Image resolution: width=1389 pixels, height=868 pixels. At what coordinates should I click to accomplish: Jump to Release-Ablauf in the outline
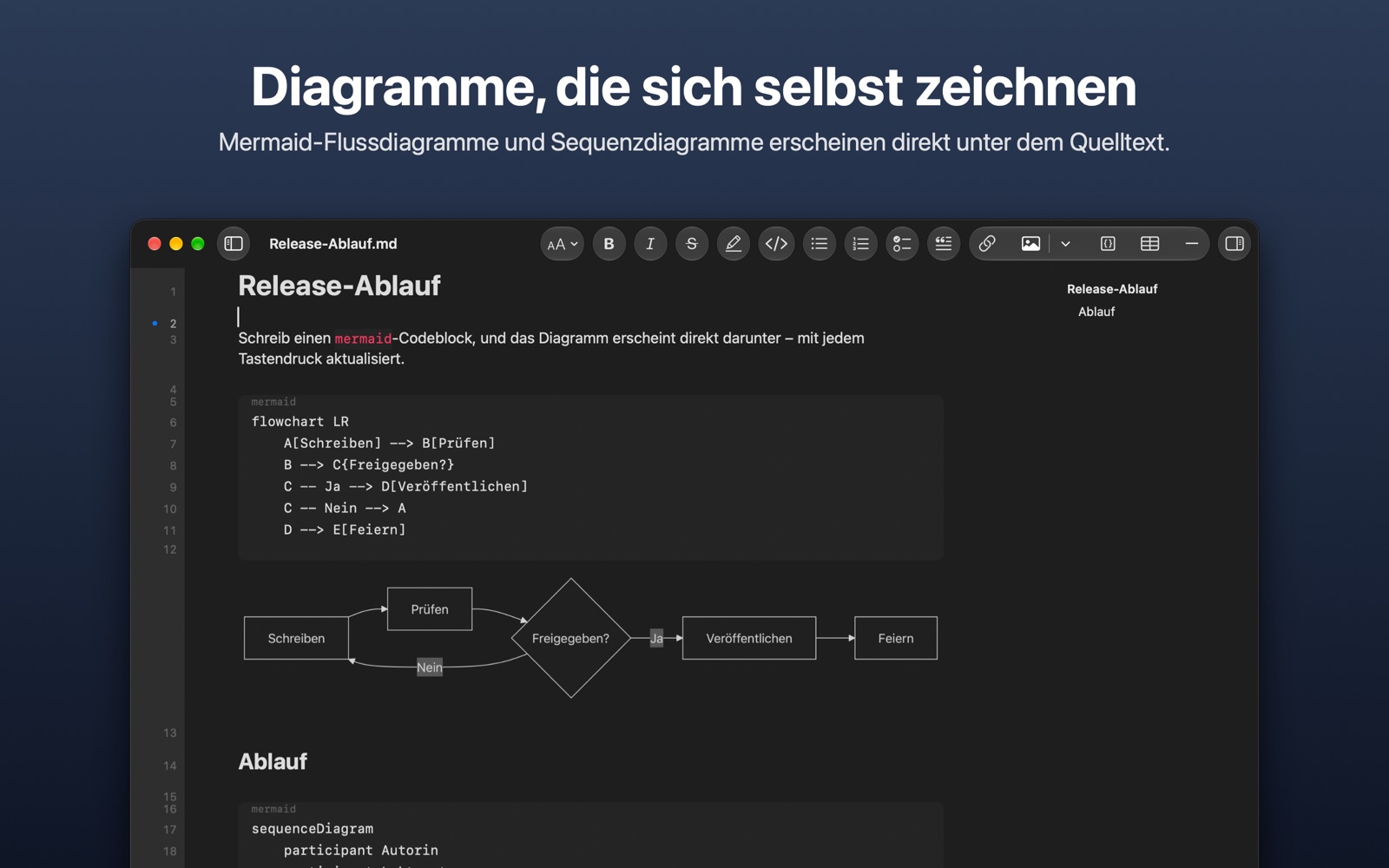[1112, 289]
